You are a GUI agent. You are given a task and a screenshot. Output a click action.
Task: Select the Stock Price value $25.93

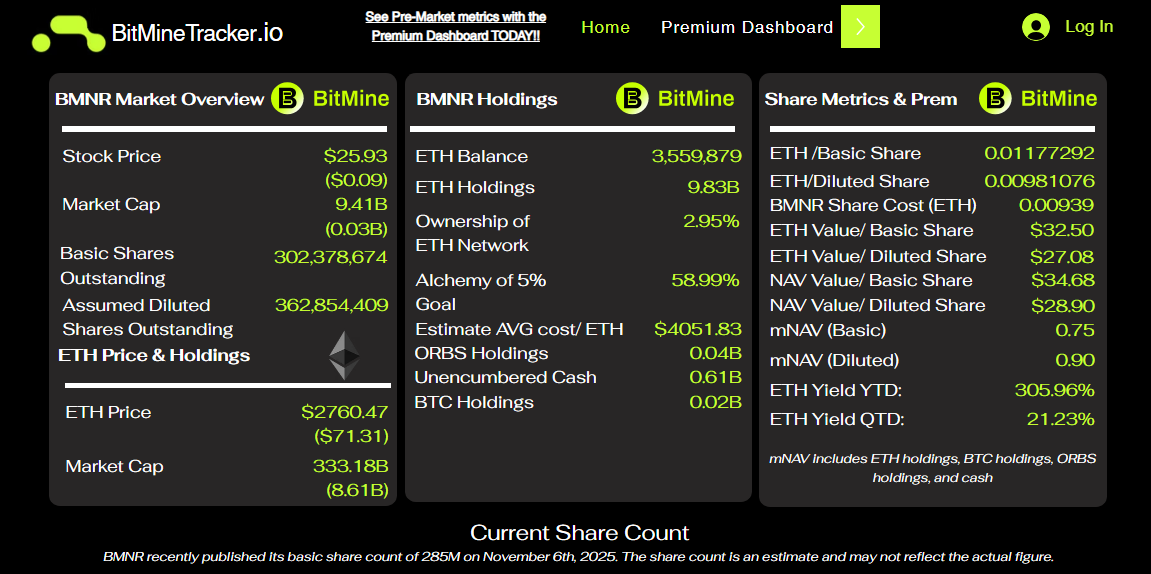355,156
